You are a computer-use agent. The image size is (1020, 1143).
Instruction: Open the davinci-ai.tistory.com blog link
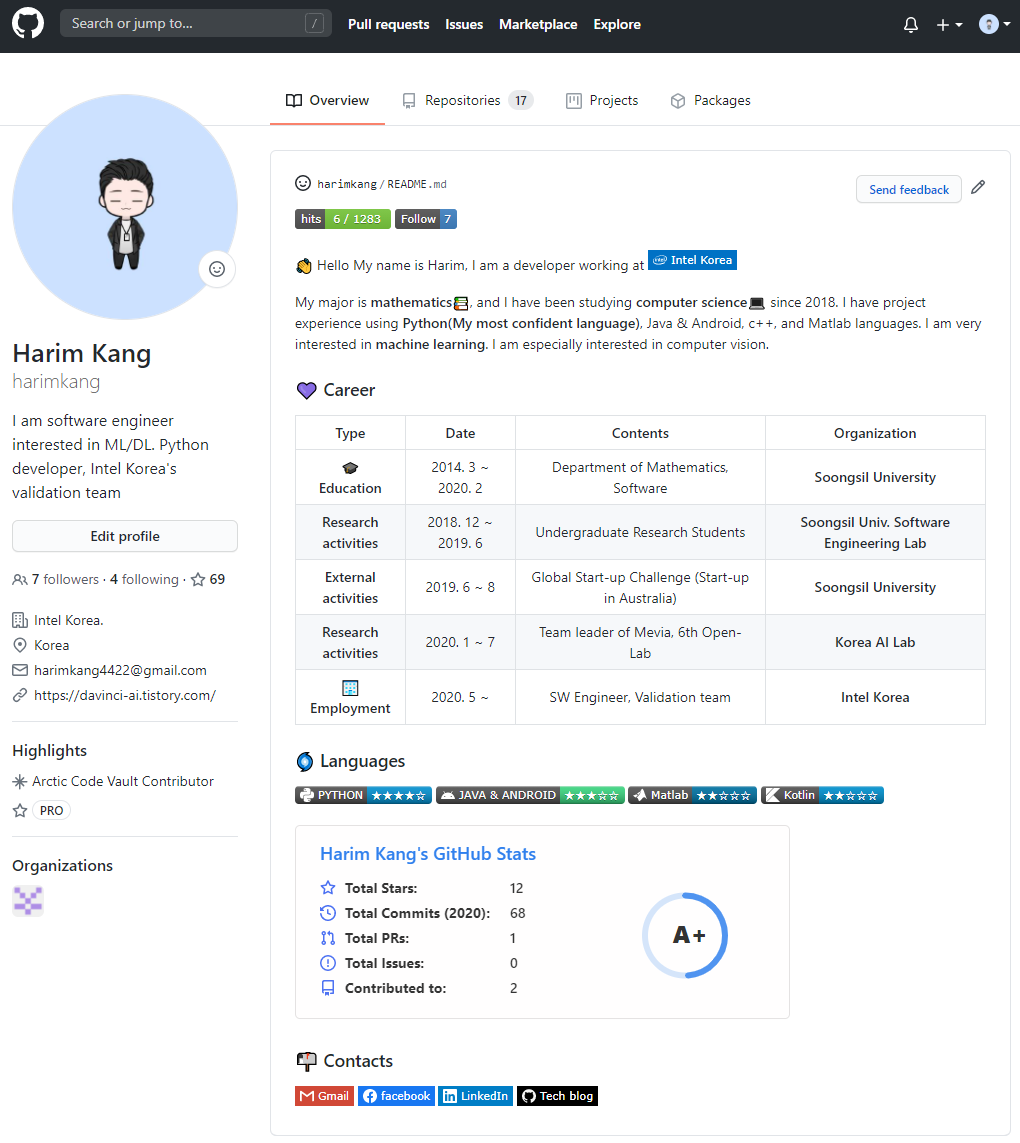[x=125, y=695]
